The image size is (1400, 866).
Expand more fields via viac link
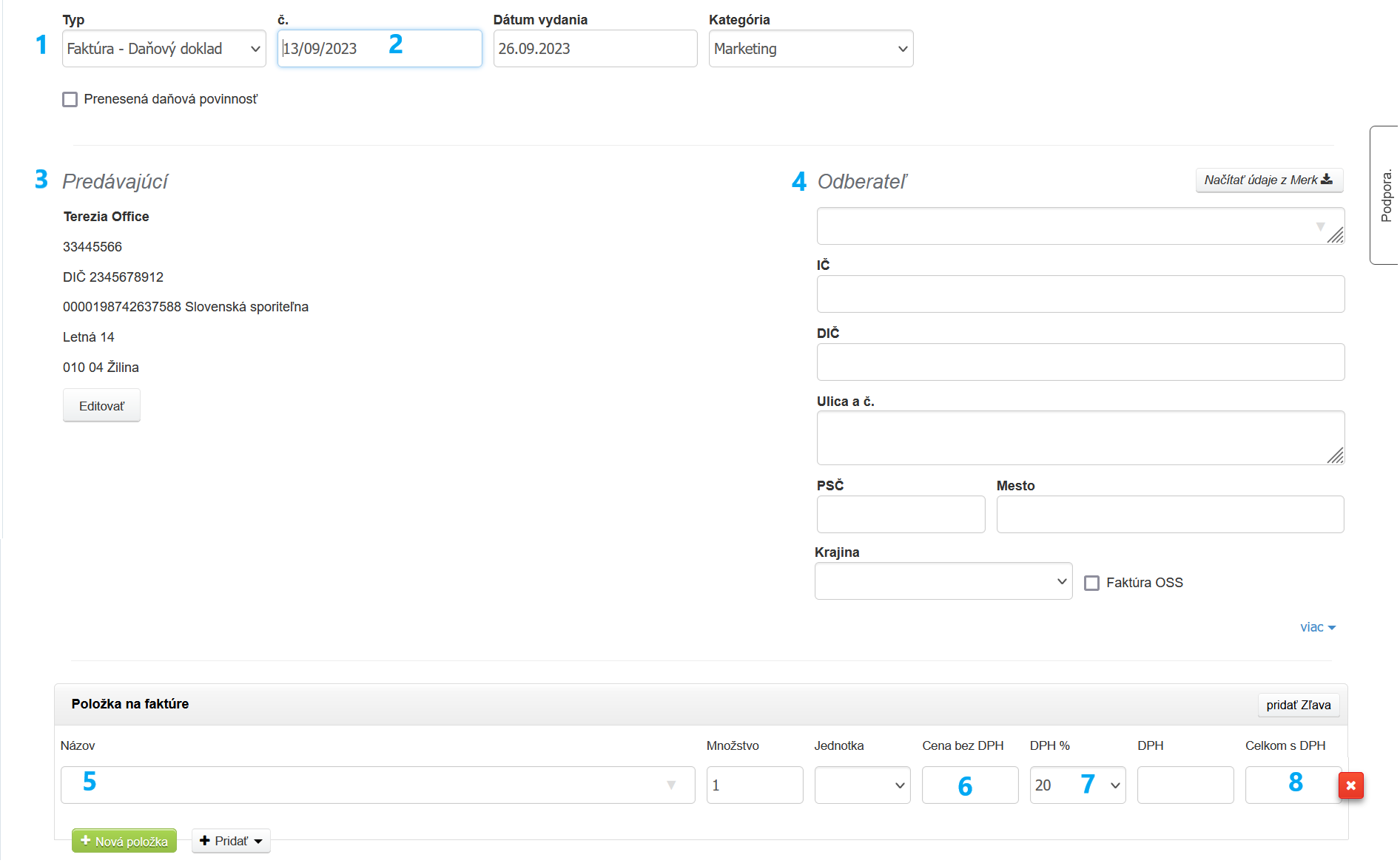click(1317, 627)
